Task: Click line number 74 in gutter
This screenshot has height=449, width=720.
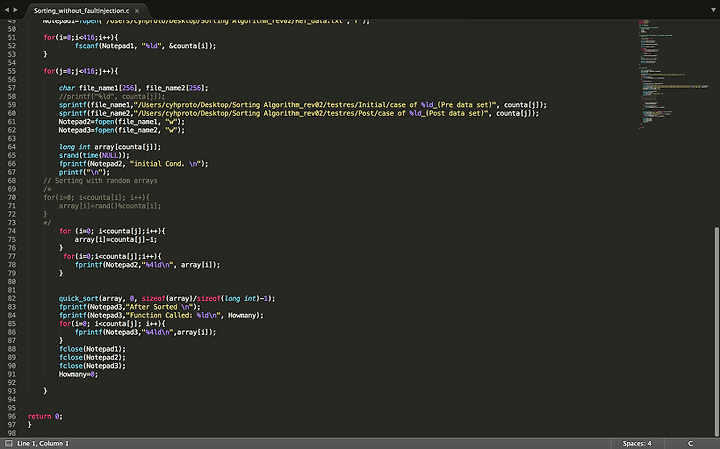Action: (x=11, y=231)
